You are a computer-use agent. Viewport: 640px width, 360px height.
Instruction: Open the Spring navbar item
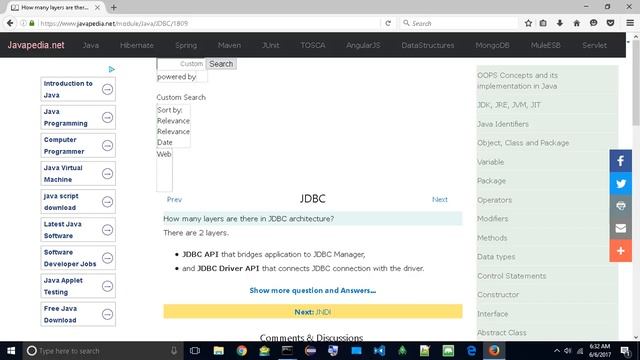[186, 45]
